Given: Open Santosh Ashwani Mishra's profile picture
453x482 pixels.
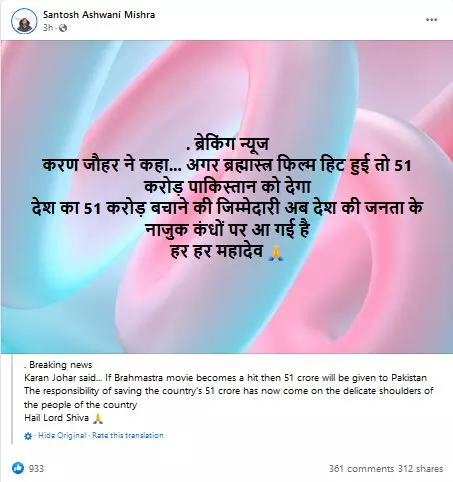Looking at the screenshot, I should pyautogui.click(x=24, y=21).
